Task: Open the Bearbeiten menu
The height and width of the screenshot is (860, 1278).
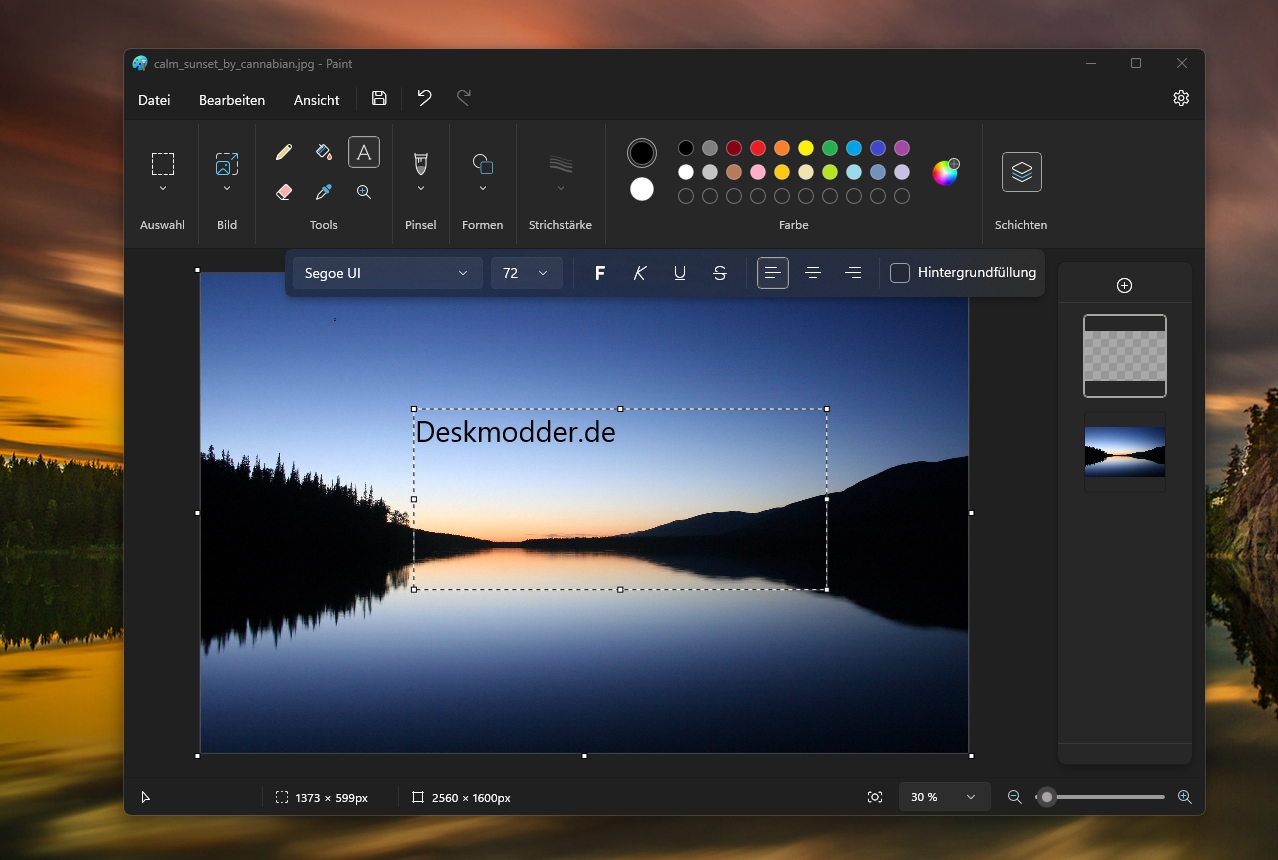Action: (232, 100)
